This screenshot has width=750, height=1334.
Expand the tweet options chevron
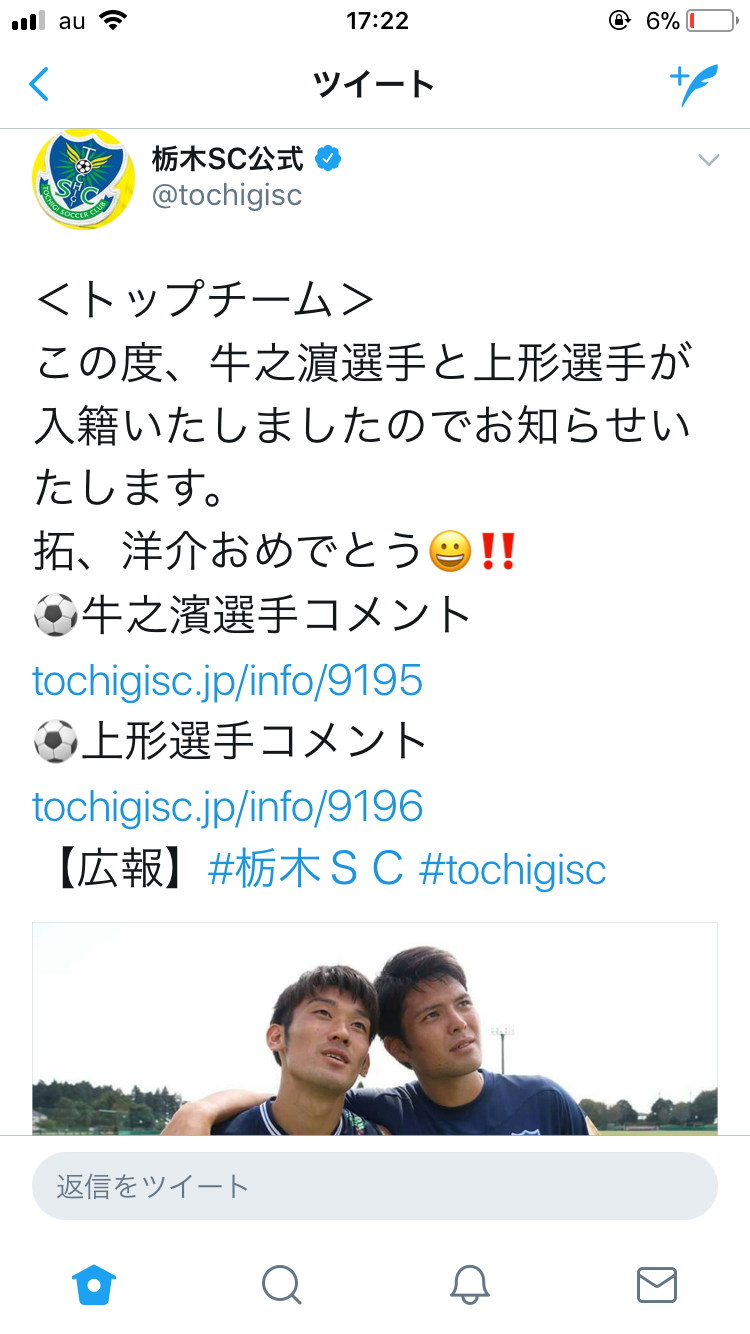708,160
